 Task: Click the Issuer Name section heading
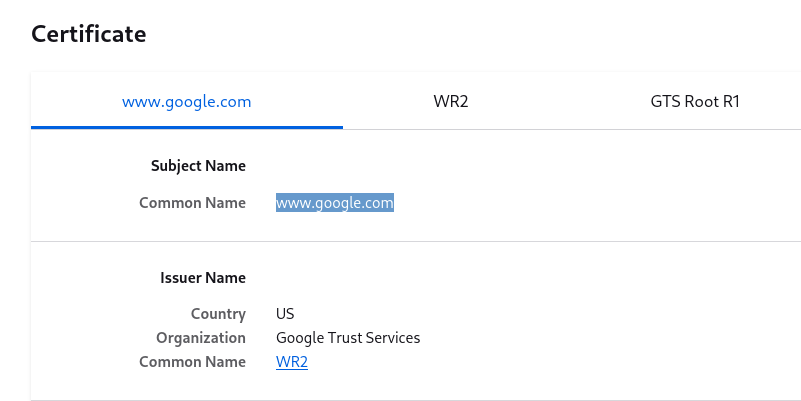coord(203,278)
